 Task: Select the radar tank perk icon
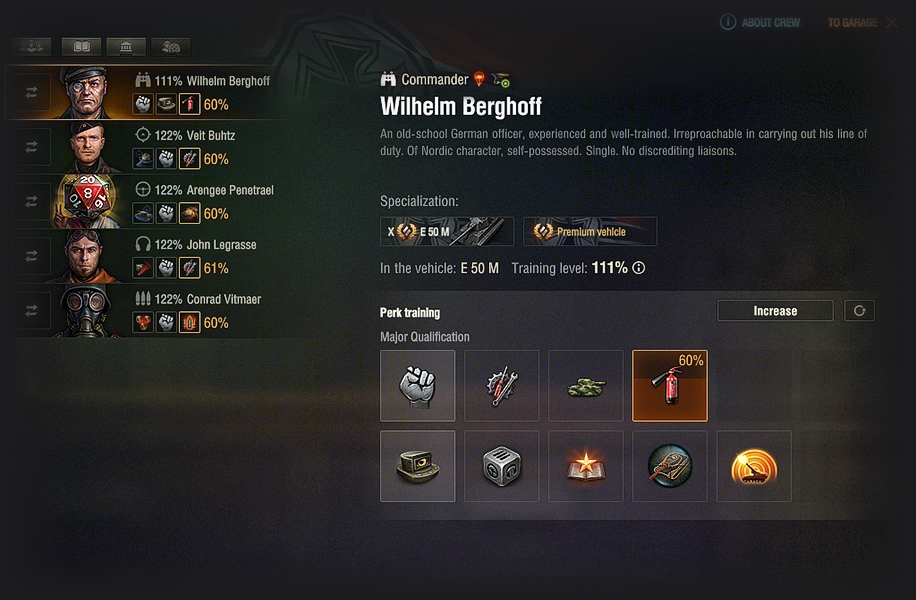point(754,466)
